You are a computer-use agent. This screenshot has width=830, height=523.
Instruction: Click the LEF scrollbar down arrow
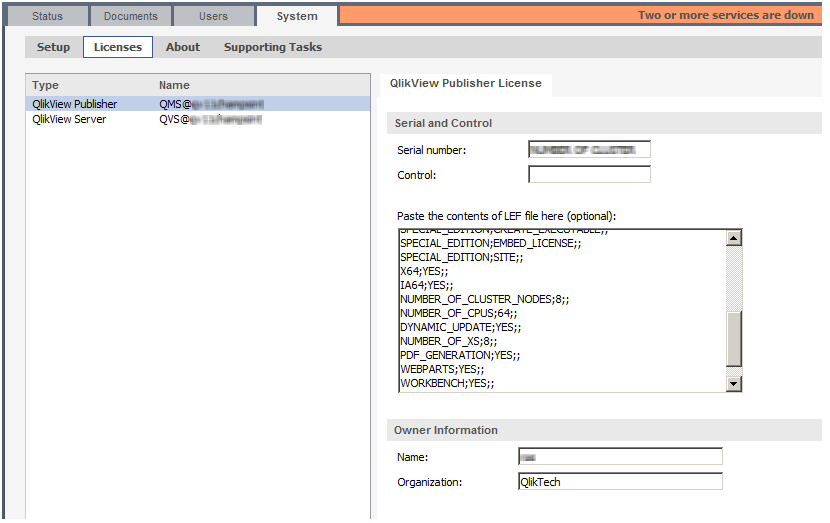[x=734, y=384]
